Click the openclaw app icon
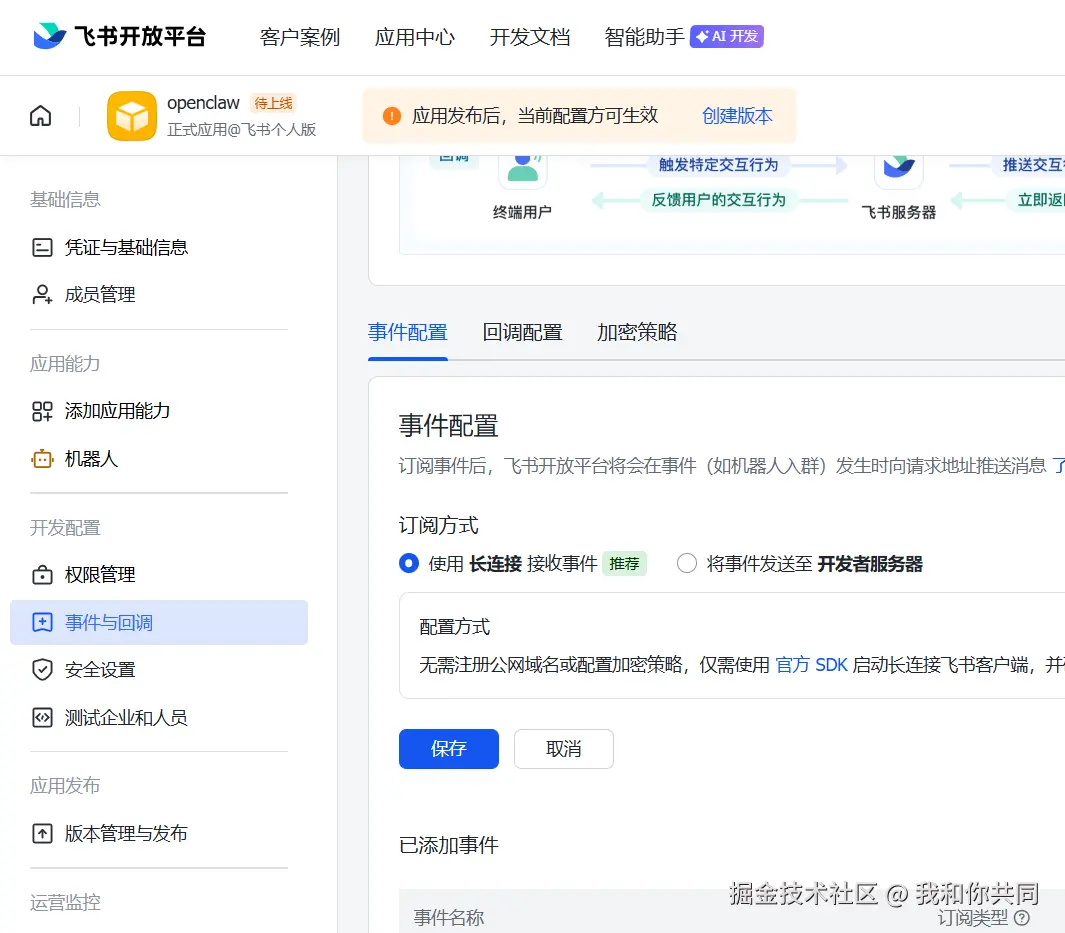This screenshot has width=1065, height=933. (131, 115)
